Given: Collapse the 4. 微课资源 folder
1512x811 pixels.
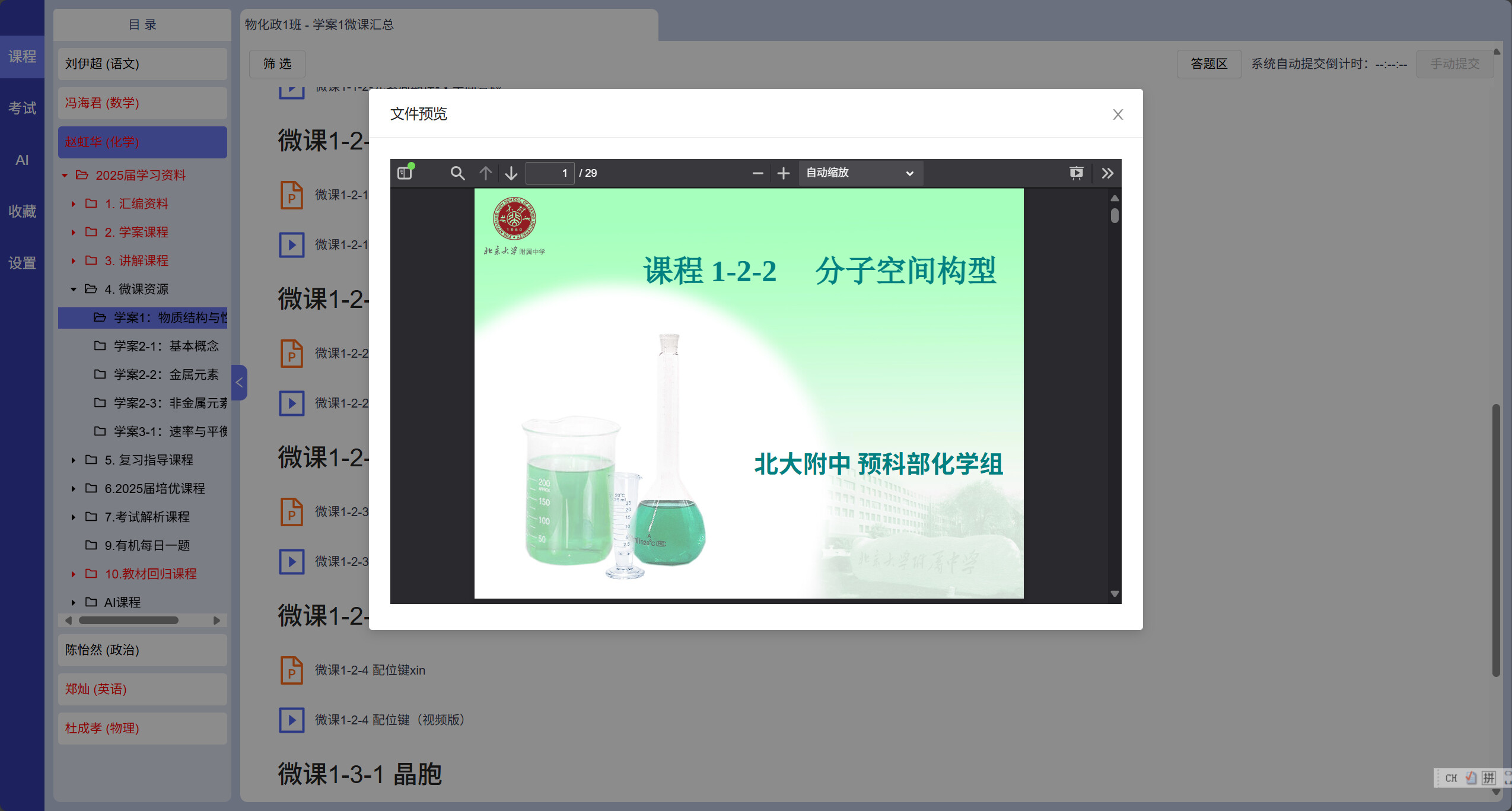Looking at the screenshot, I should coord(73,289).
